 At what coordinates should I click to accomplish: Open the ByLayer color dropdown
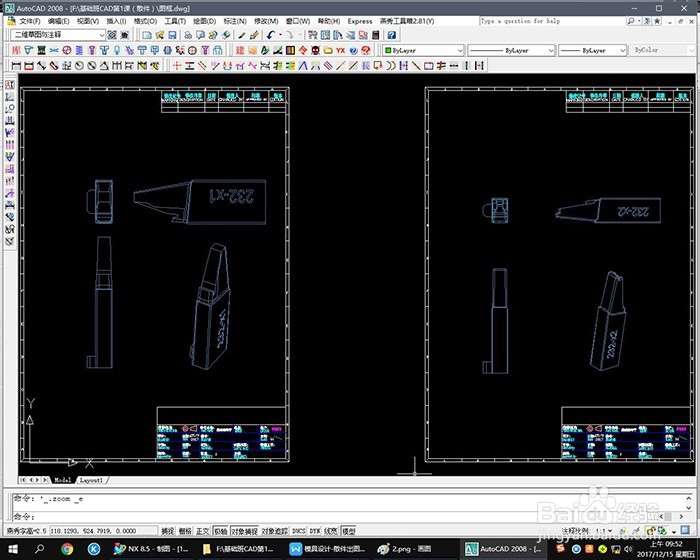coord(424,50)
